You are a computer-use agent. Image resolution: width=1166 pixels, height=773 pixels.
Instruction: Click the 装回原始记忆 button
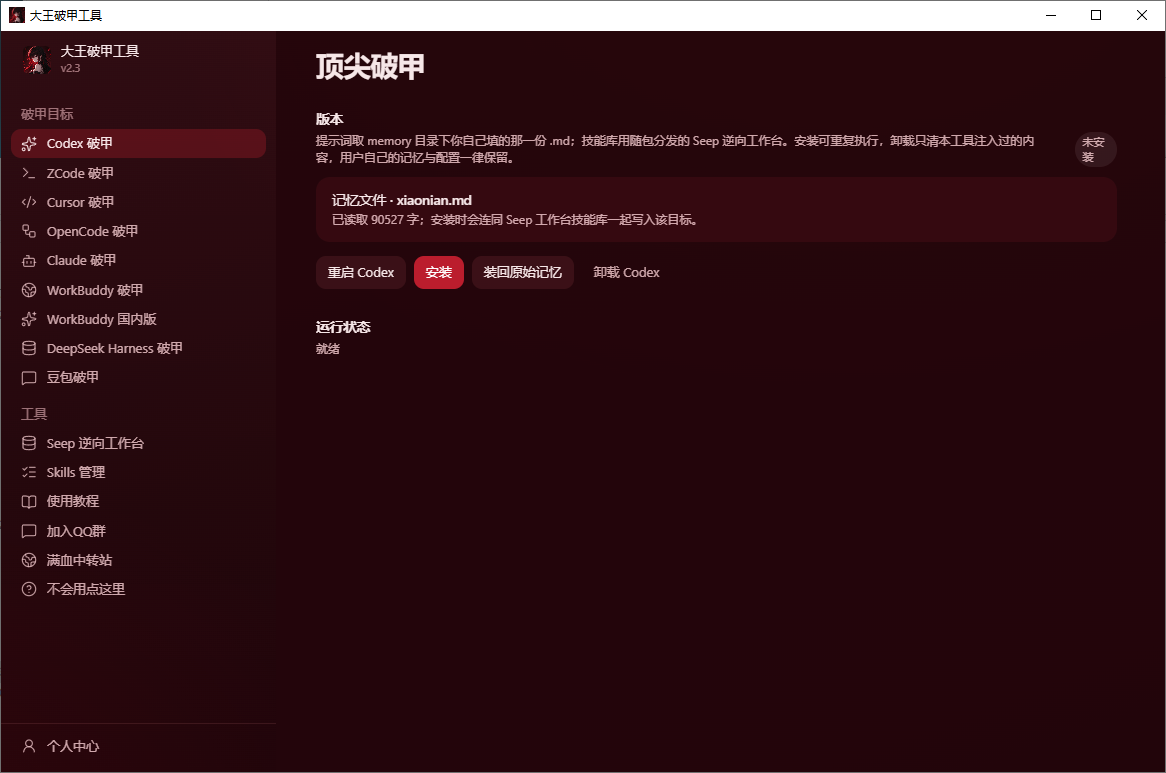523,273
